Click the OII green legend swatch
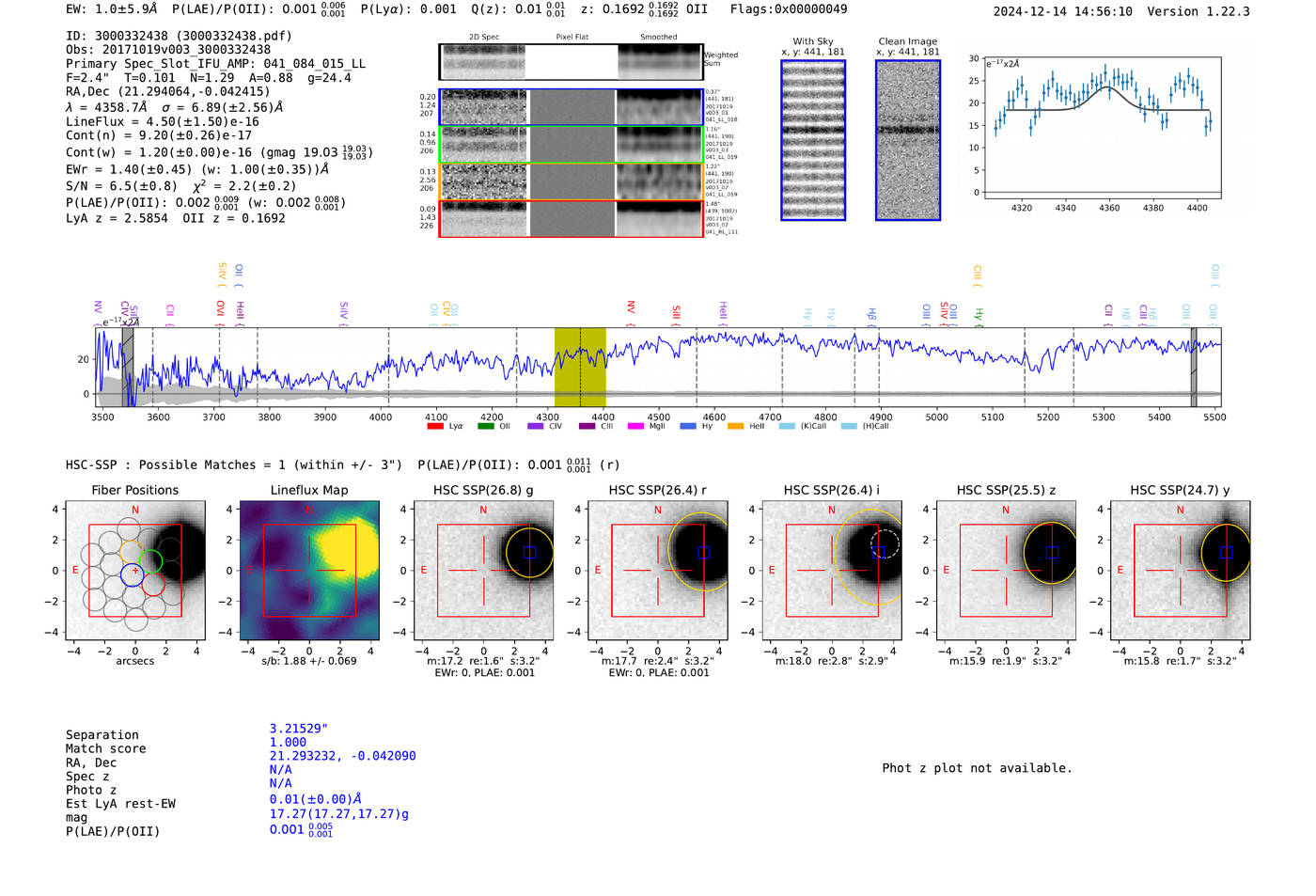The width and height of the screenshot is (1316, 896). (485, 426)
